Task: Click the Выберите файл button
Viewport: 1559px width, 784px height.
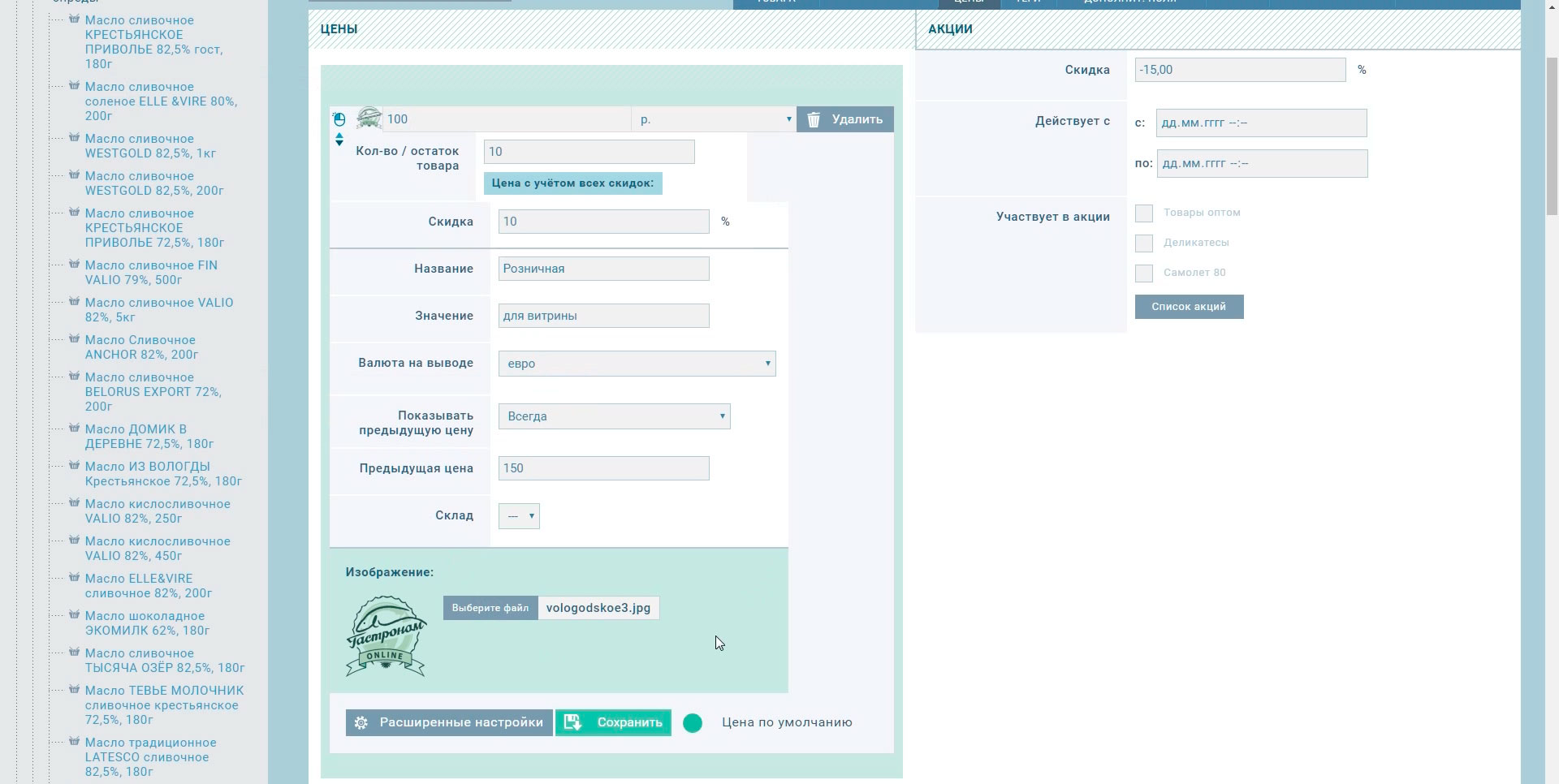Action: [x=490, y=608]
